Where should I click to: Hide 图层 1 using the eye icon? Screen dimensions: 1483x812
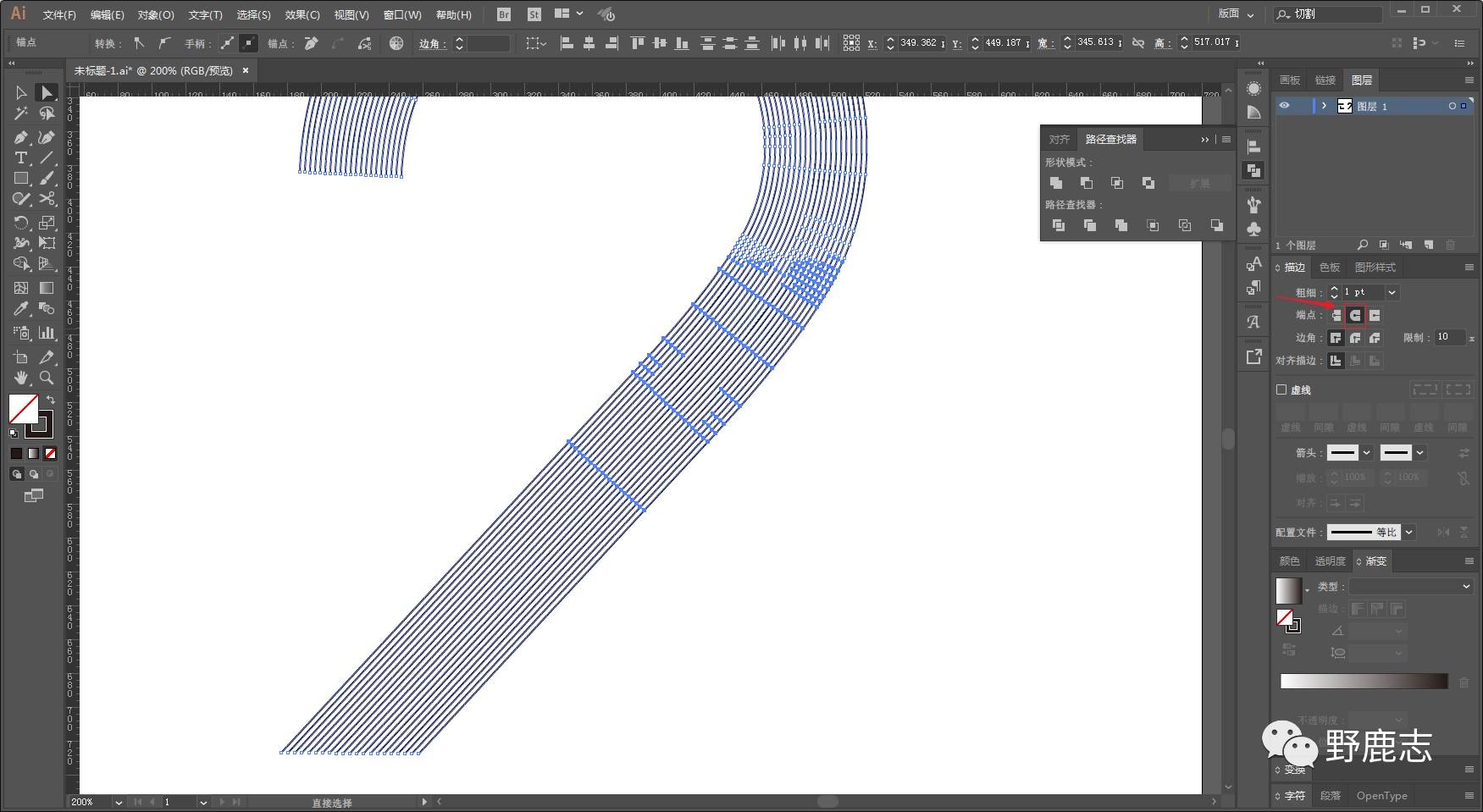[1285, 106]
